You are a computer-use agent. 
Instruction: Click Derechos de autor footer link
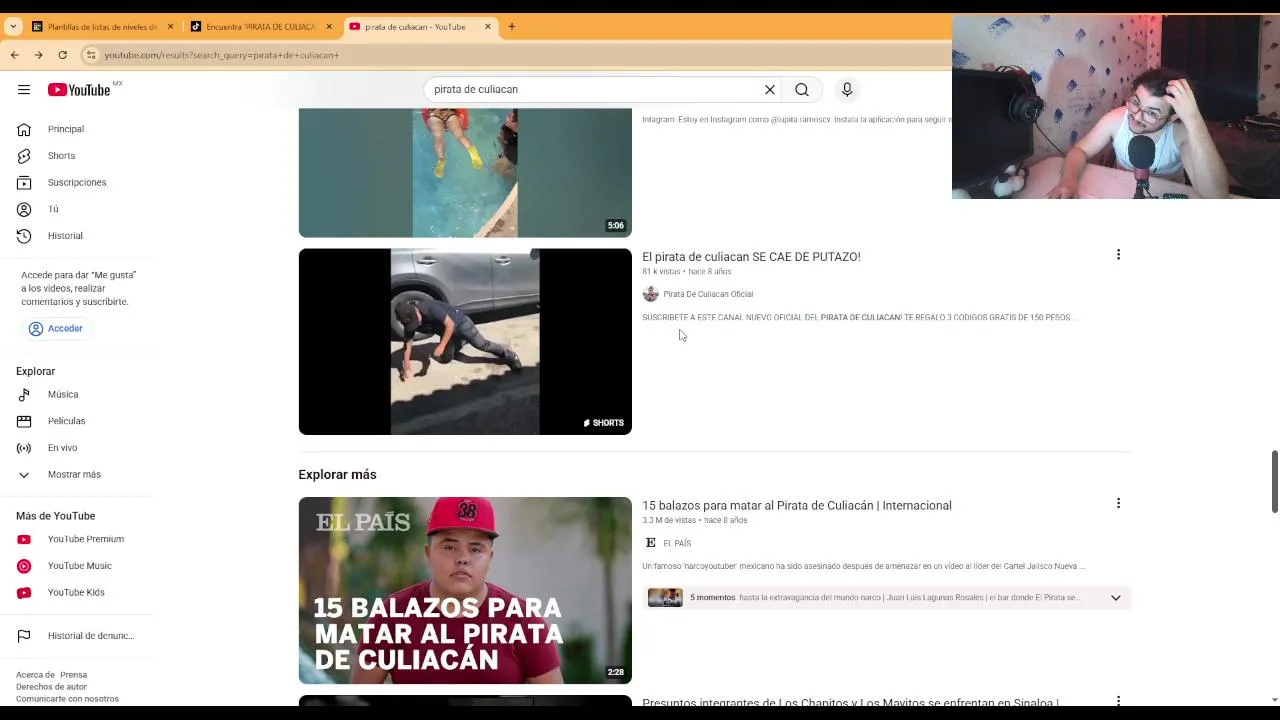click(51, 687)
